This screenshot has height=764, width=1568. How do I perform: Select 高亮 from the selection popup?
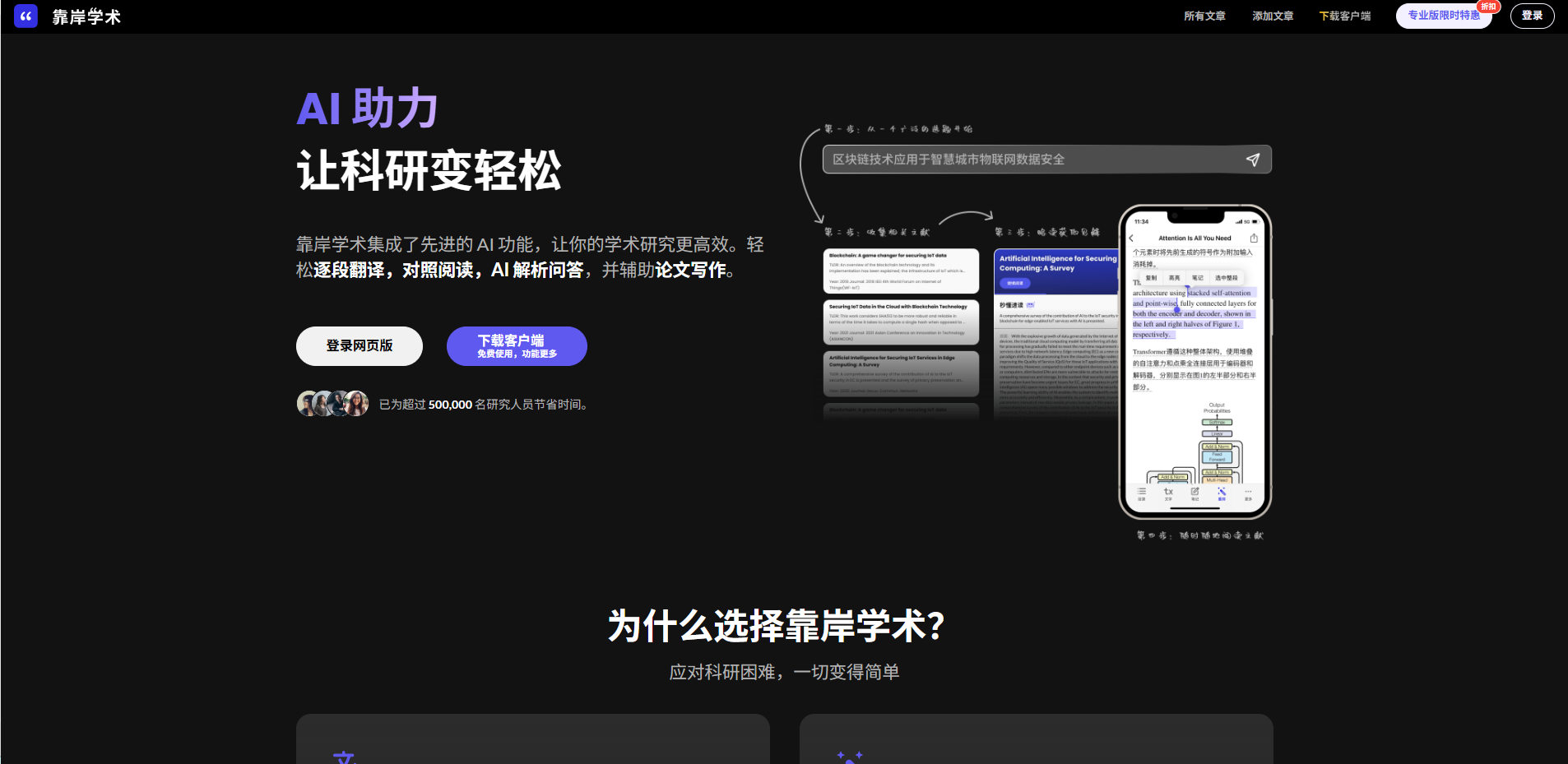(x=1175, y=277)
